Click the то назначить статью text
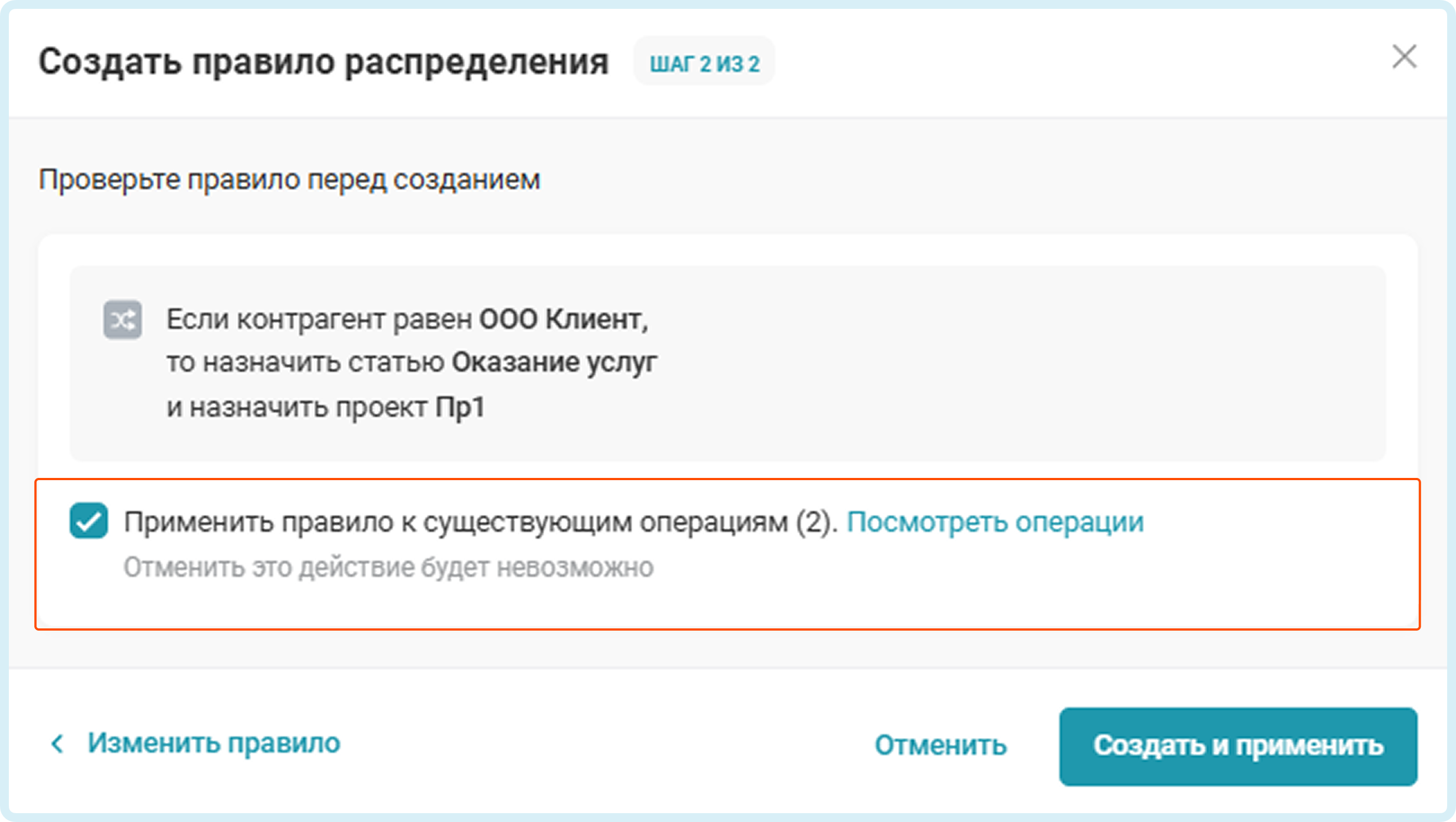The height and width of the screenshot is (822, 1456). pos(305,362)
